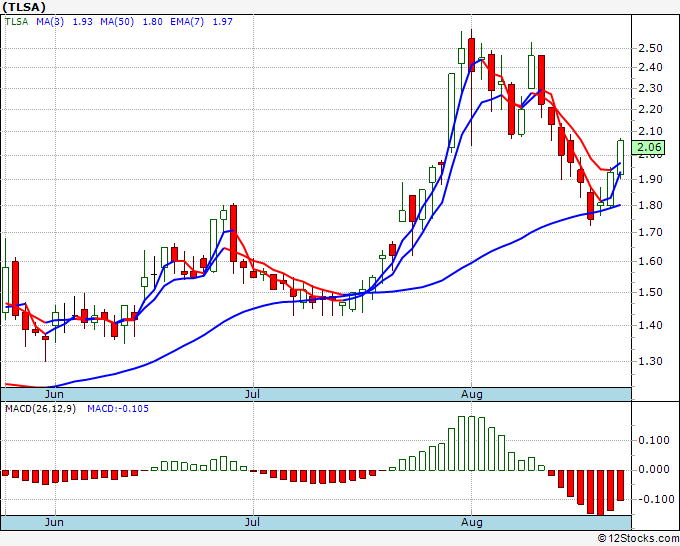The image size is (680, 546).
Task: Click the 1.70 price axis label
Action: 651,232
